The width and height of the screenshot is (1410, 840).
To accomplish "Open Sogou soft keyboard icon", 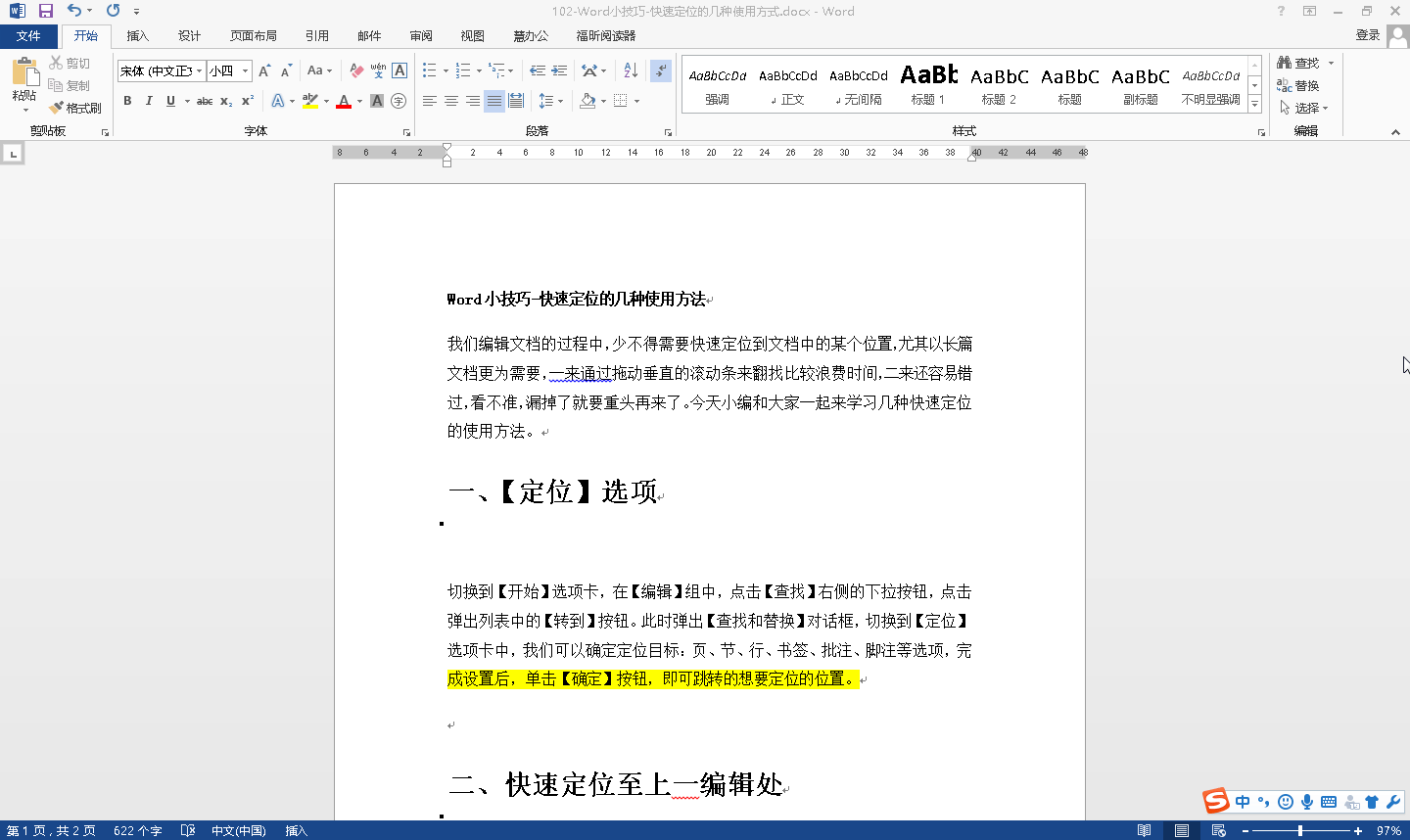I will click(x=1329, y=802).
